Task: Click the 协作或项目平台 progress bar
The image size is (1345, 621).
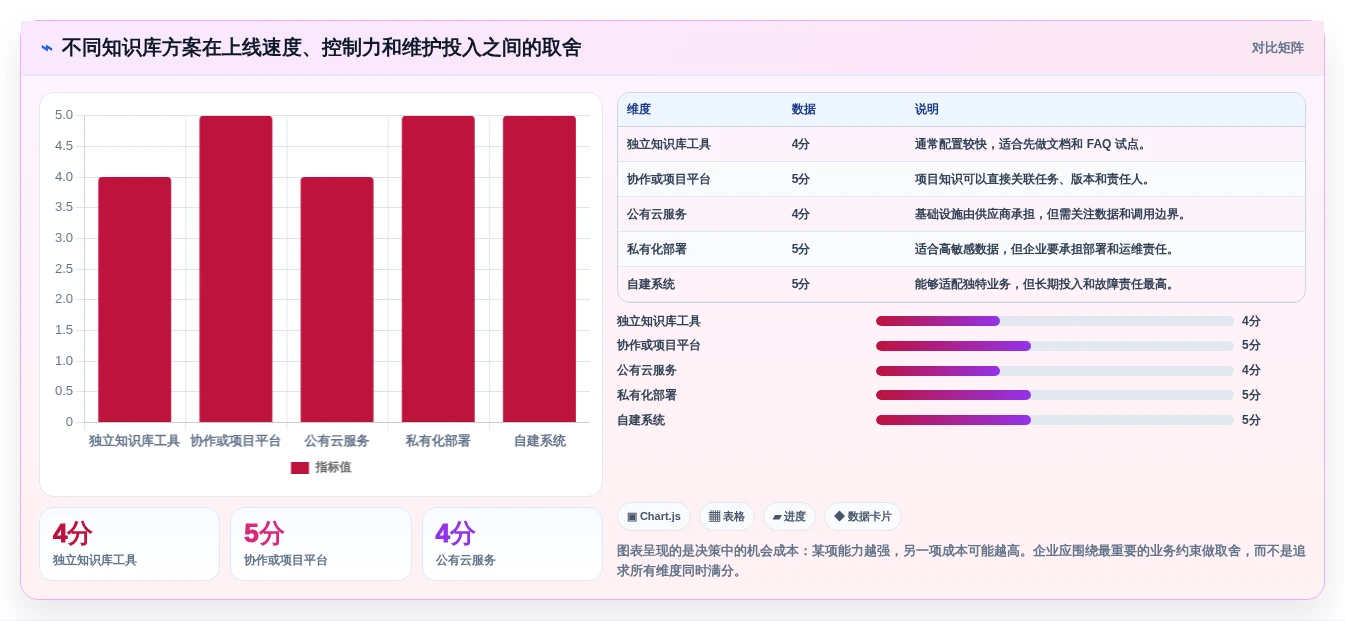Action: pyautogui.click(x=1055, y=346)
